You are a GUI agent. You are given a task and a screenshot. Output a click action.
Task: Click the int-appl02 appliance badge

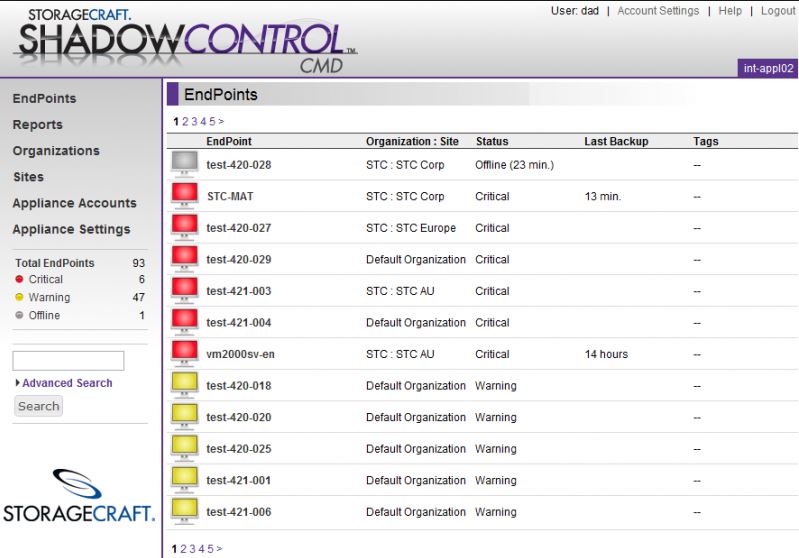click(767, 68)
